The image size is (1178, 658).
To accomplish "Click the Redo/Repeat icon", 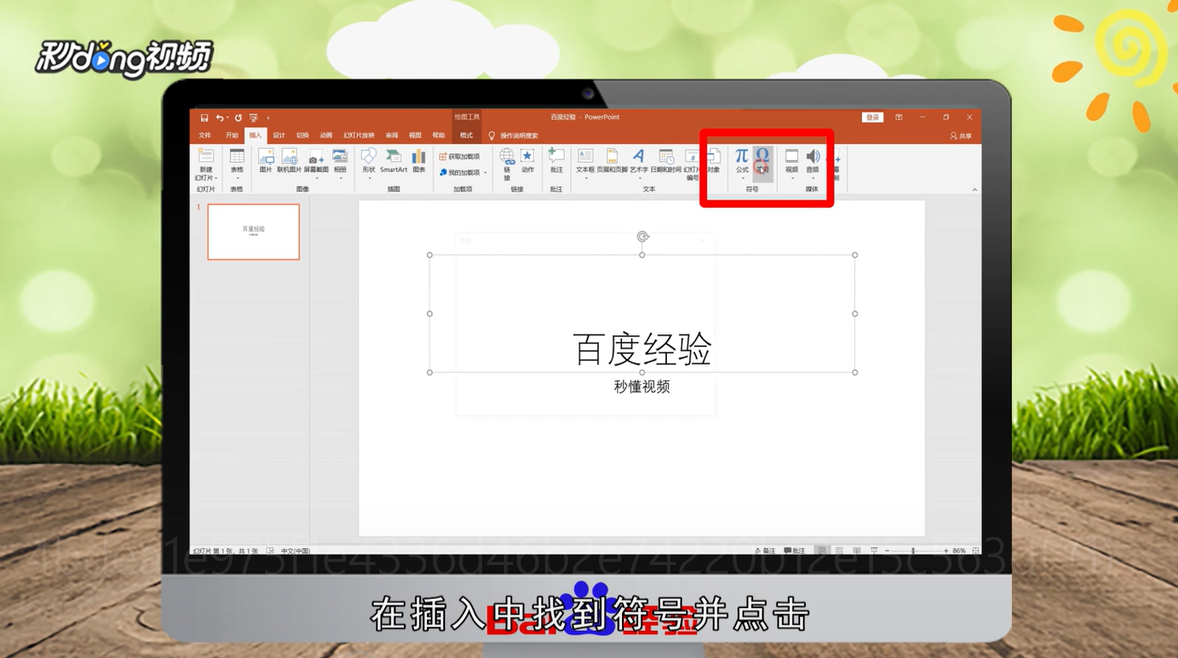I will (x=238, y=118).
